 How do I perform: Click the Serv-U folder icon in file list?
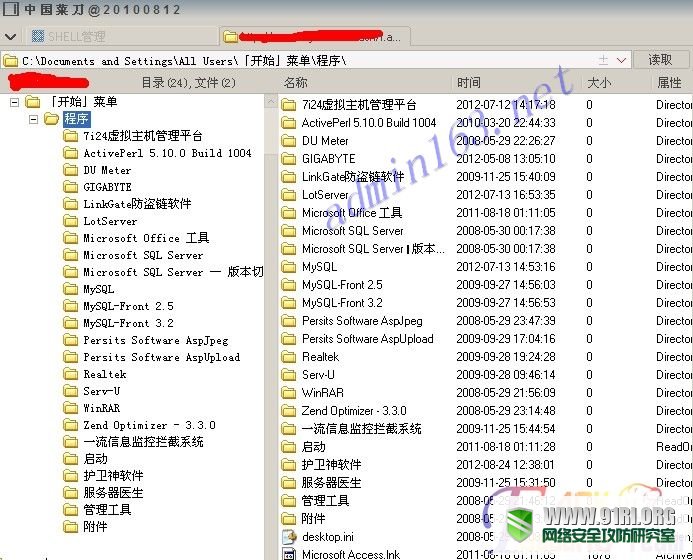[289, 375]
